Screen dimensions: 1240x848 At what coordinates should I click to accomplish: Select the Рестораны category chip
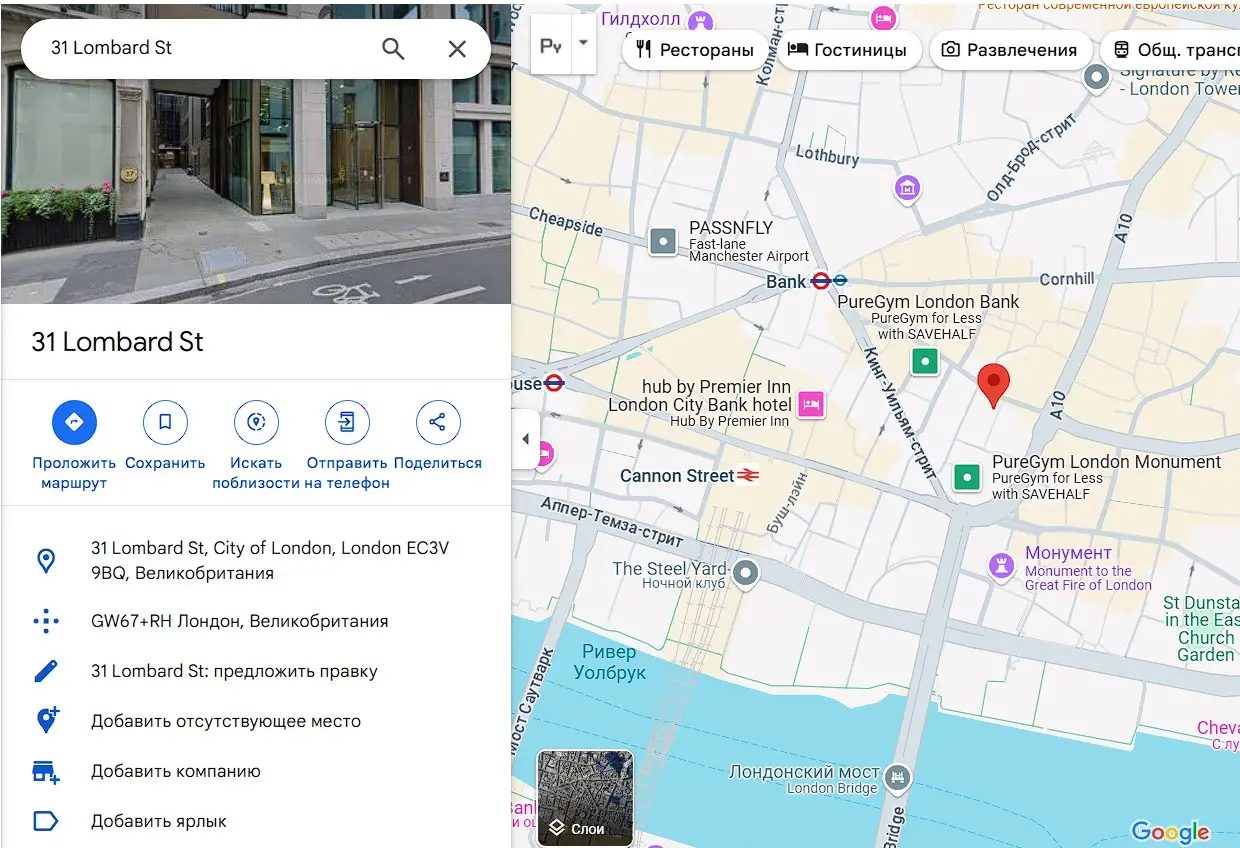(695, 50)
